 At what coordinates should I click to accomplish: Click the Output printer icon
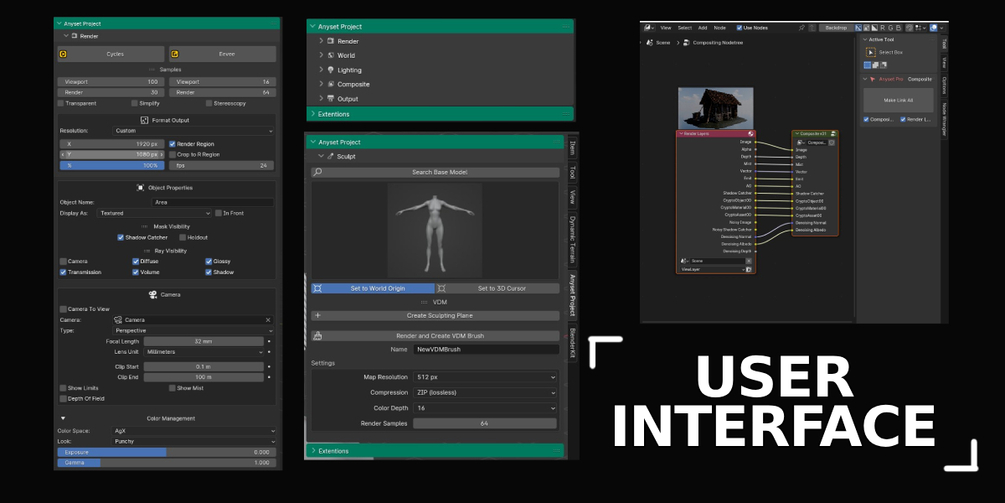(331, 99)
